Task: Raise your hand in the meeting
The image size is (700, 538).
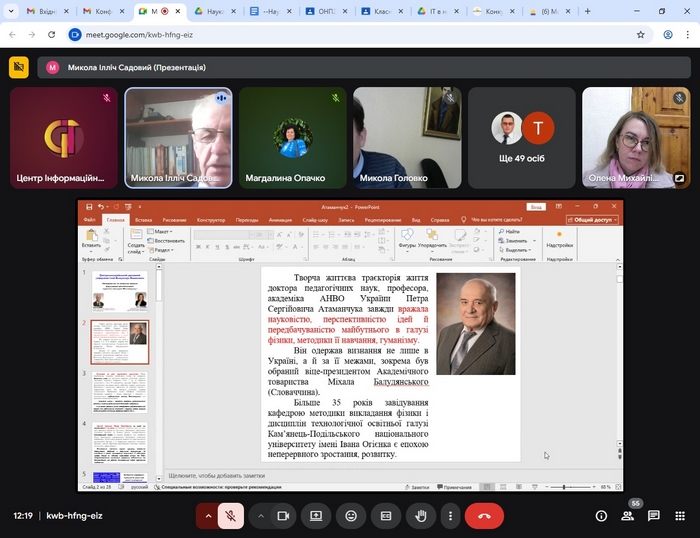Action: (421, 516)
